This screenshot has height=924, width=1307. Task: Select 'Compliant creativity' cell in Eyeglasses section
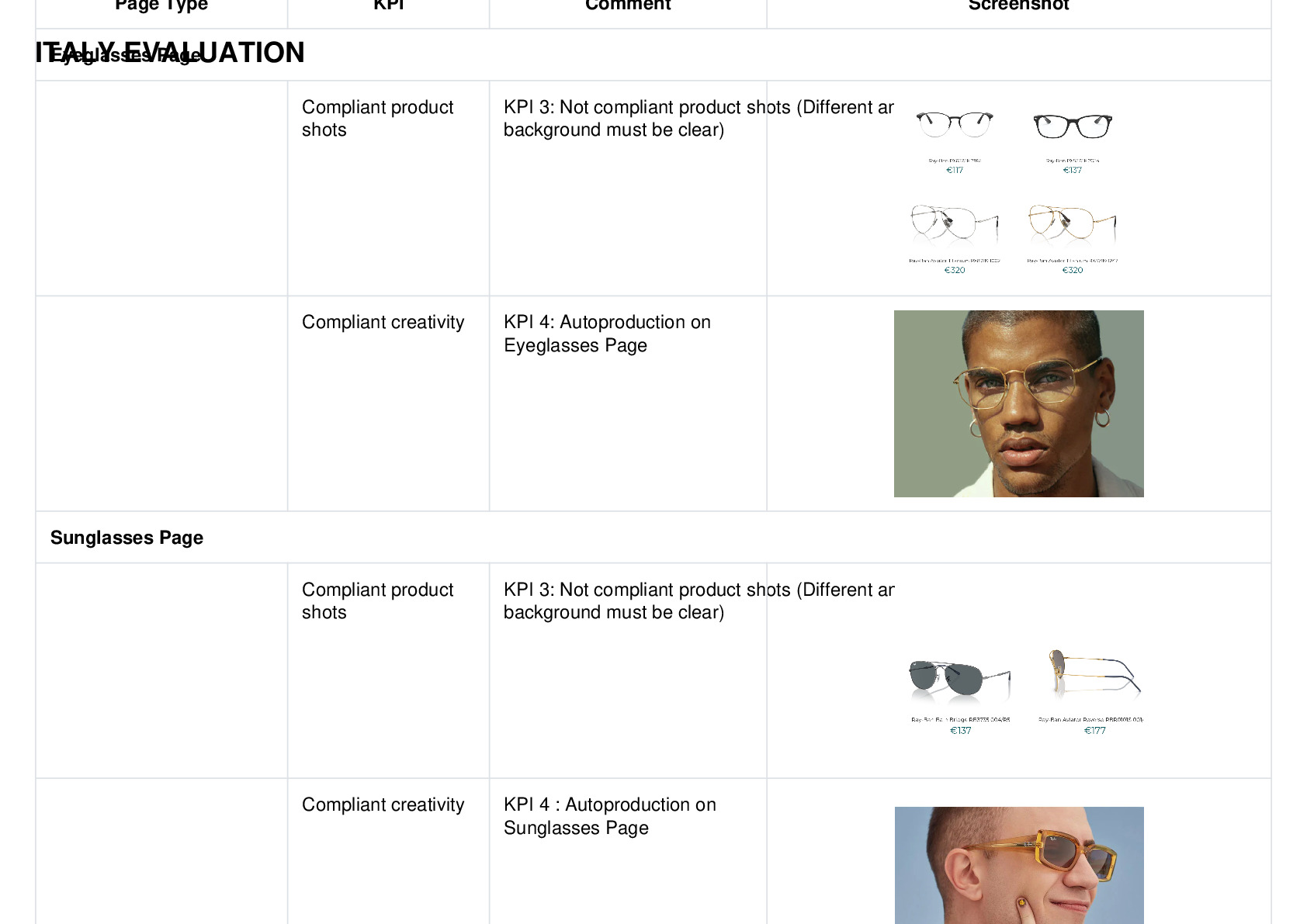click(x=383, y=322)
